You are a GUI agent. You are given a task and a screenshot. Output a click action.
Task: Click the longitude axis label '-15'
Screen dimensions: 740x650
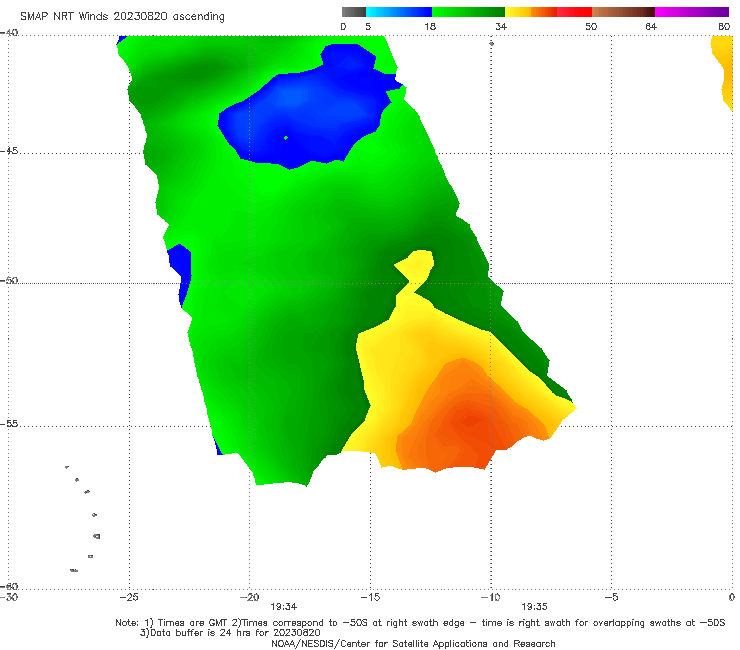click(x=370, y=597)
